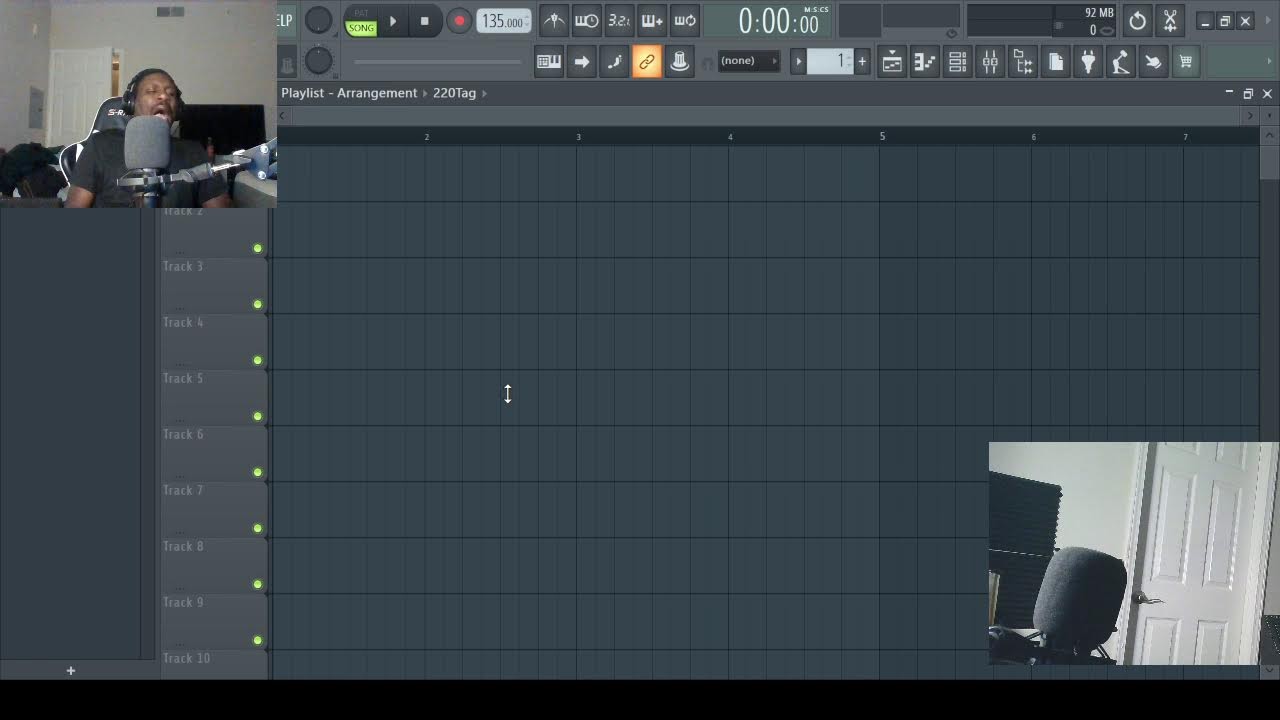
Task: Toggle step editing mode icon
Action: click(x=614, y=61)
